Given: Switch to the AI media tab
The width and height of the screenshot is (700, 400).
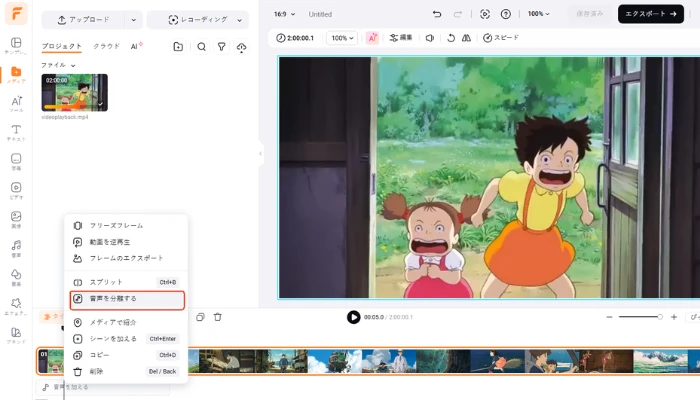Looking at the screenshot, I should point(136,46).
